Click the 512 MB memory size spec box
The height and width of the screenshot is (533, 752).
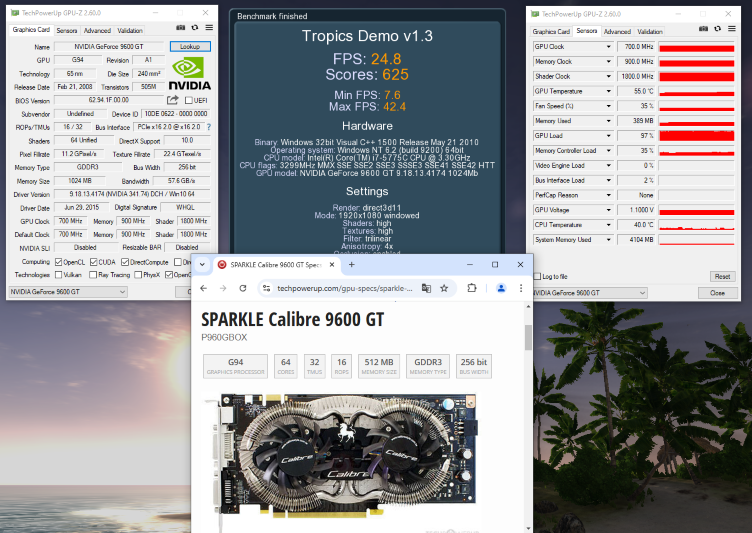tap(379, 367)
